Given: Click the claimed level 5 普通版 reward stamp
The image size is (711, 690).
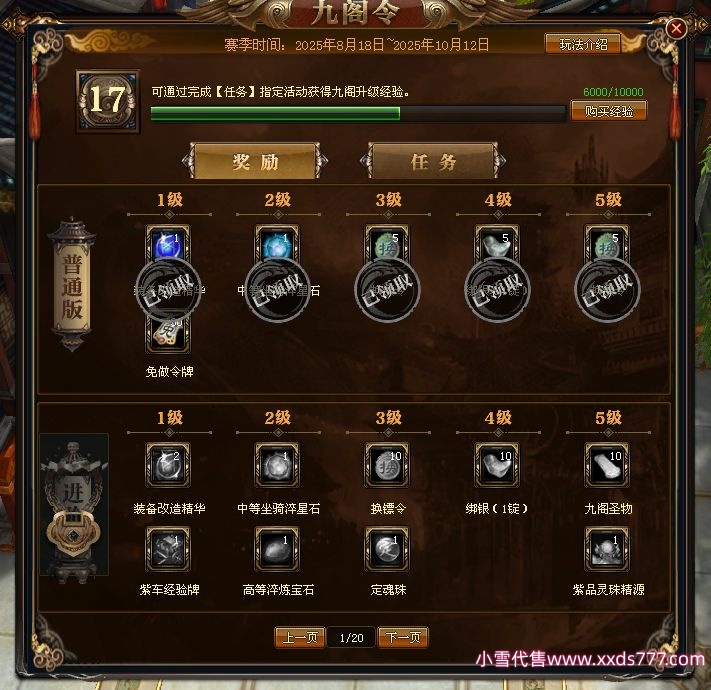Looking at the screenshot, I should coord(607,290).
